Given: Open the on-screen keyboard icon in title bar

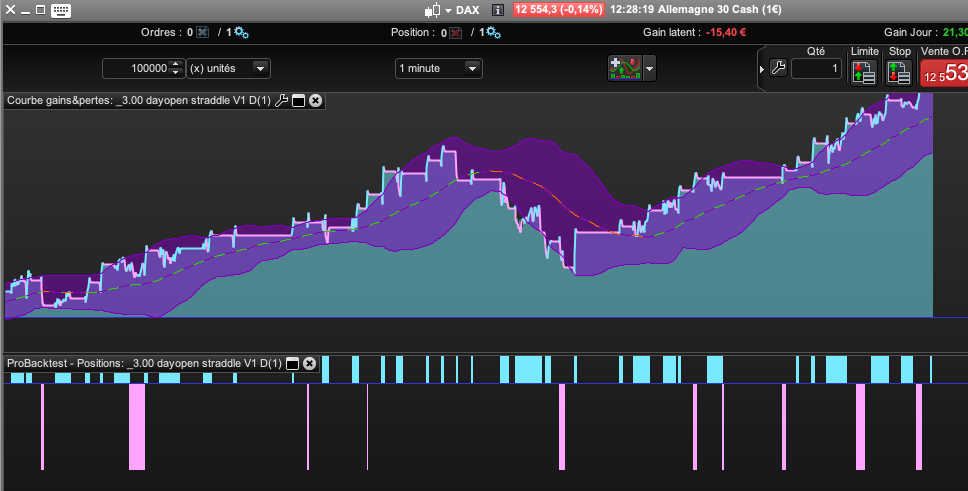Looking at the screenshot, I should [60, 10].
